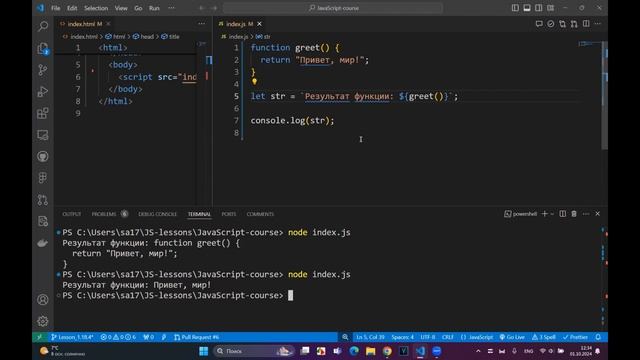Click the Windows Start button
This screenshot has width=640, height=360.
(x=203, y=351)
